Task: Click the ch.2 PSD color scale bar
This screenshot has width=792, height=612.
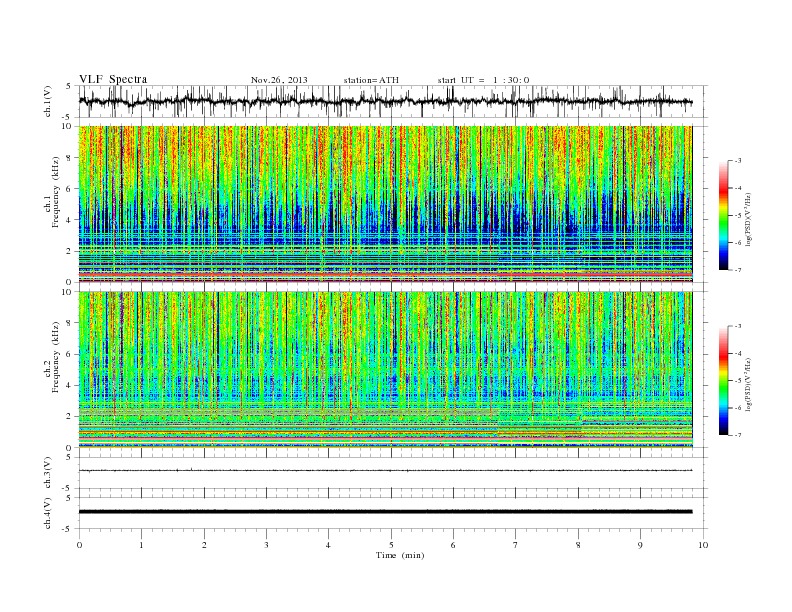Action: (723, 381)
